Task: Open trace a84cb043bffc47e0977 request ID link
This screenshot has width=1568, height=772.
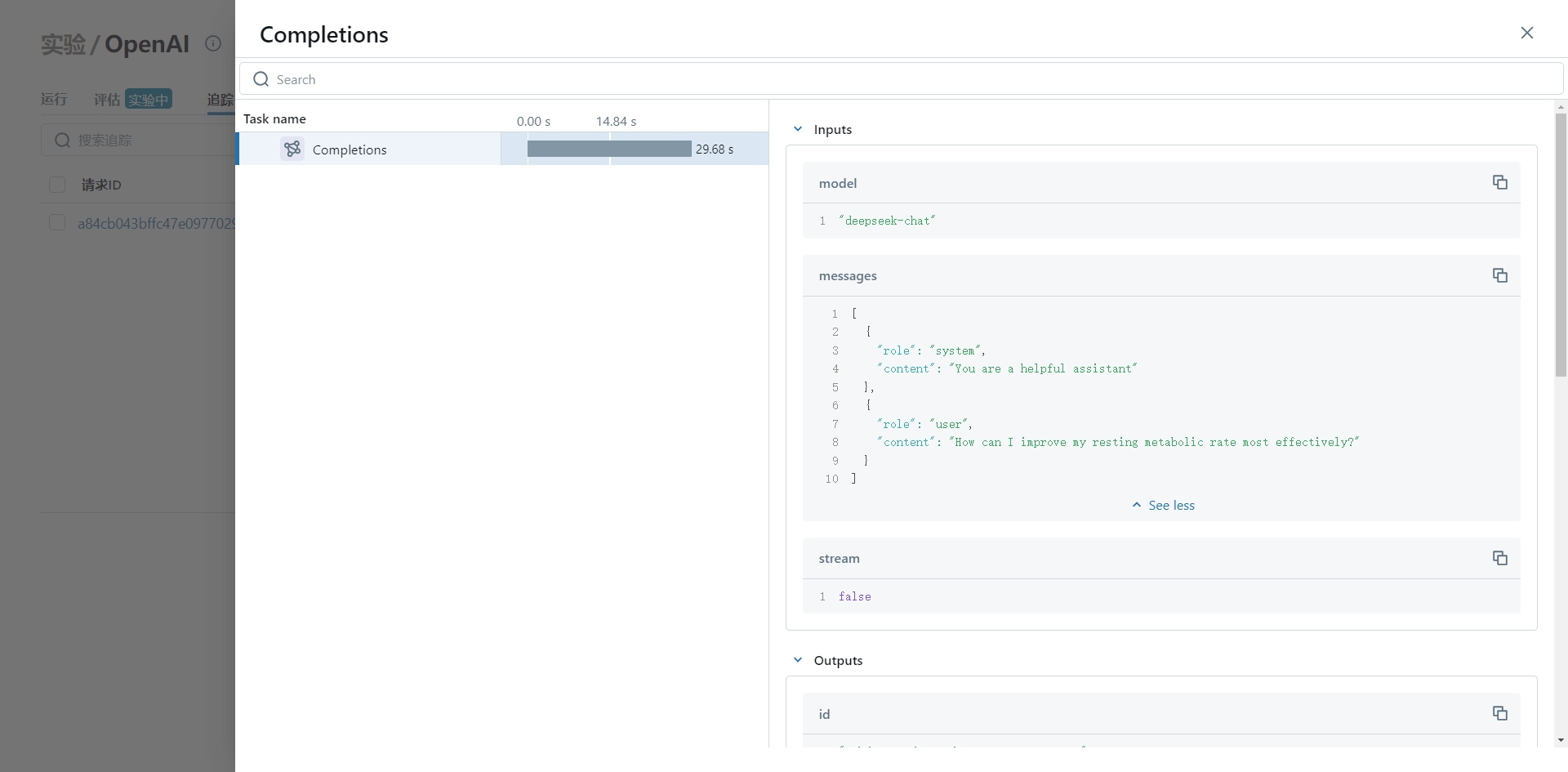Action: pyautogui.click(x=156, y=223)
